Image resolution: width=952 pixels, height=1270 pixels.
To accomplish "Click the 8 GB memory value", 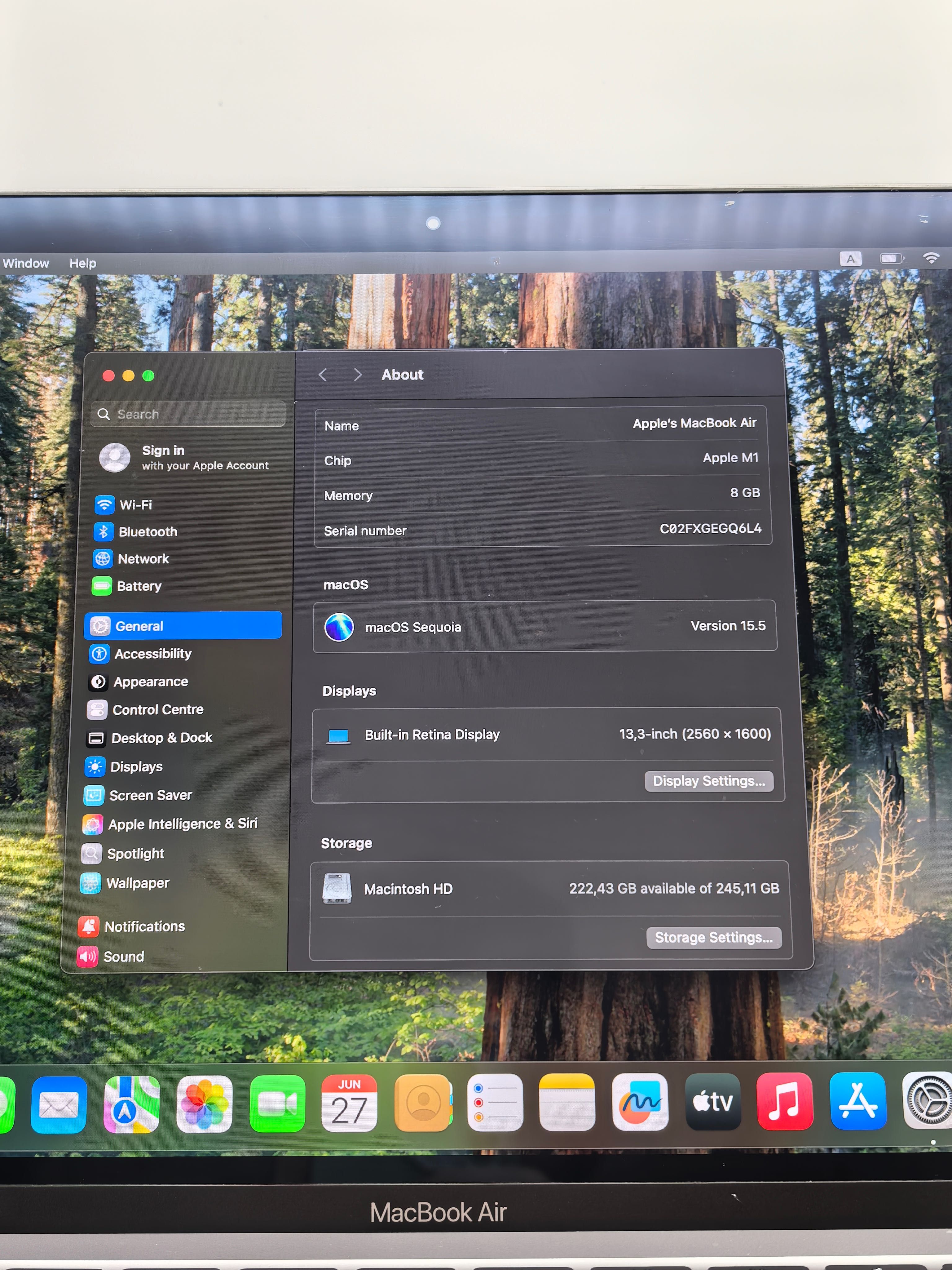I will click(x=745, y=493).
